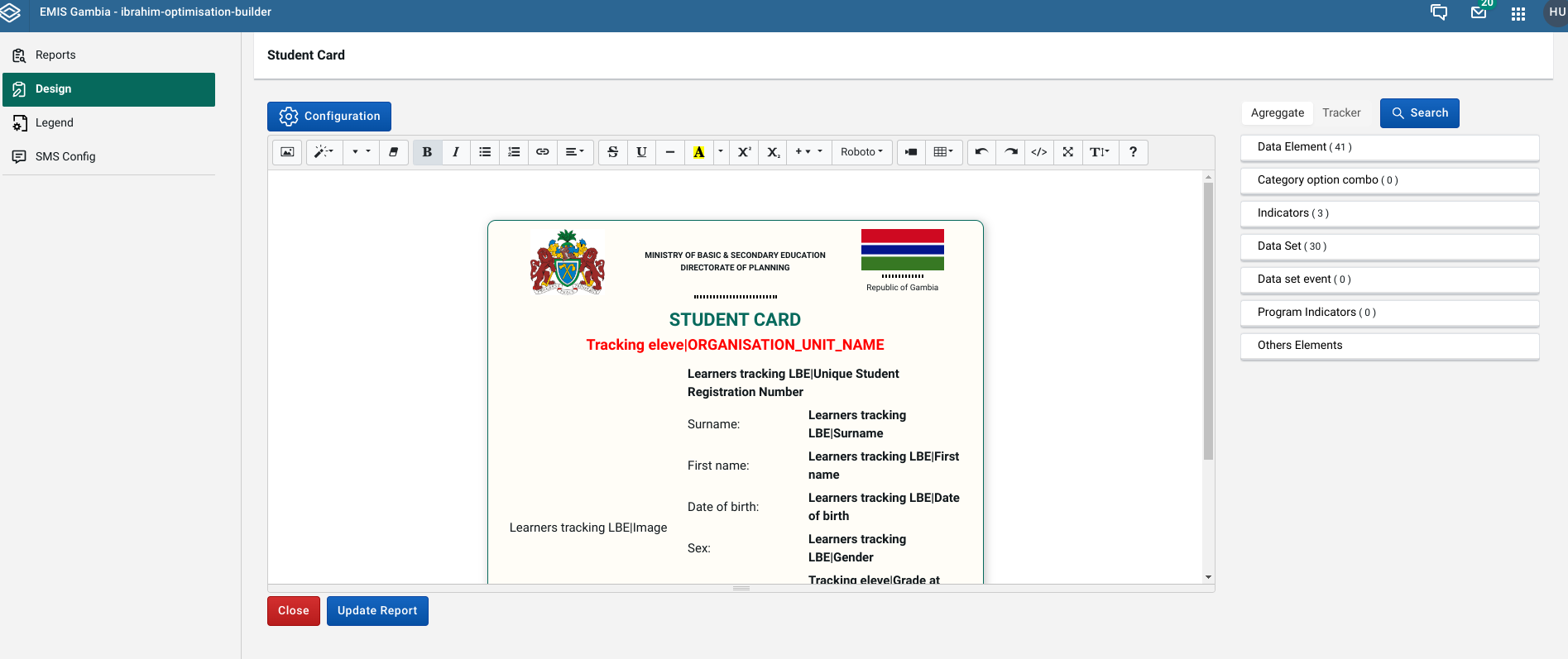The width and height of the screenshot is (1568, 659).
Task: Apply strikethrough to text
Action: 612,152
